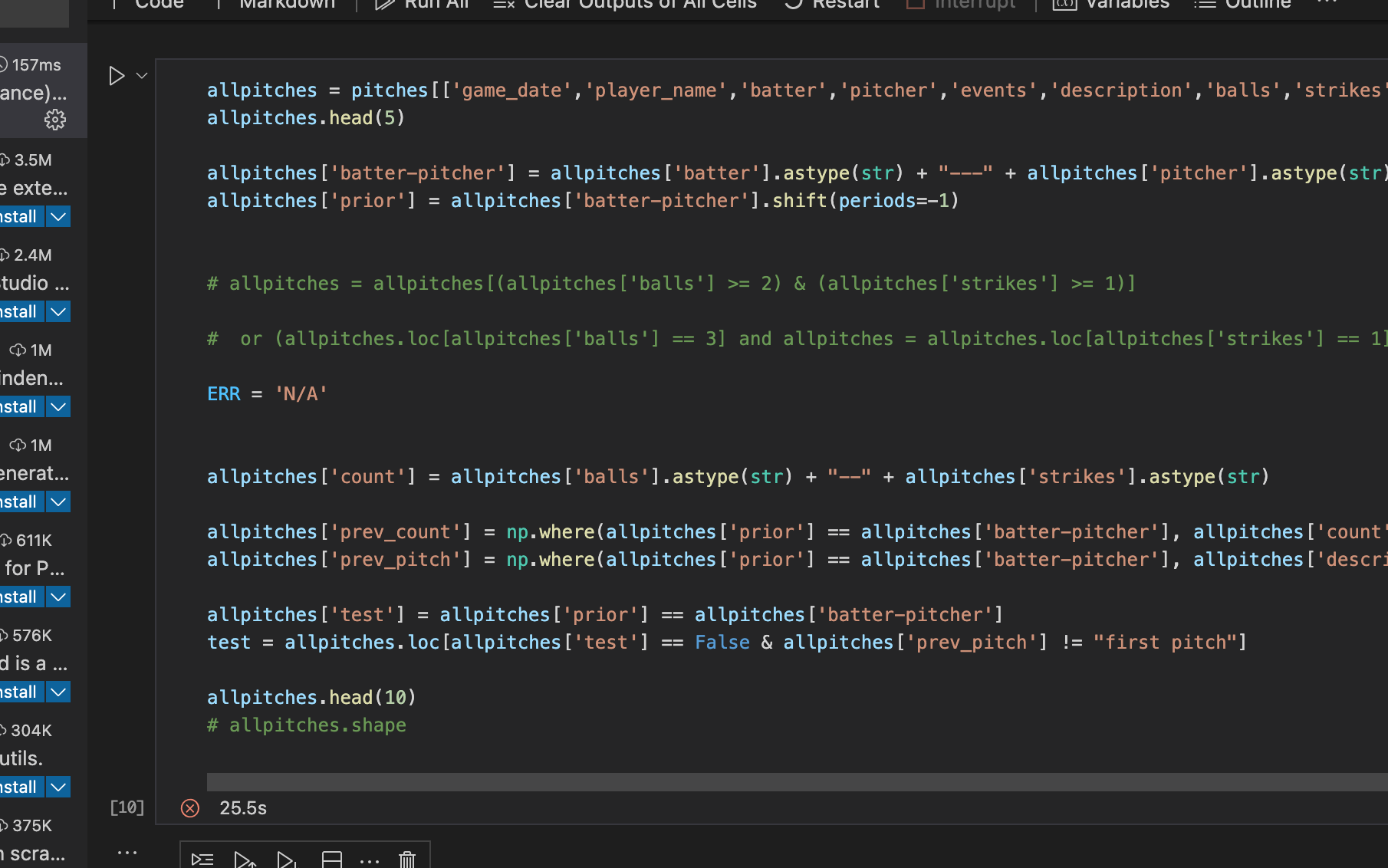Open the extension settings gear
The width and height of the screenshot is (1388, 868).
(54, 120)
